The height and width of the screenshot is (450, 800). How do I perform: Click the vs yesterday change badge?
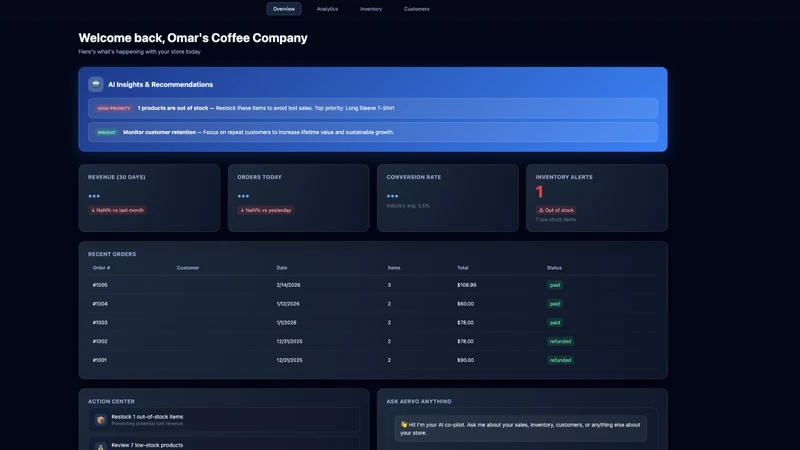(265, 210)
